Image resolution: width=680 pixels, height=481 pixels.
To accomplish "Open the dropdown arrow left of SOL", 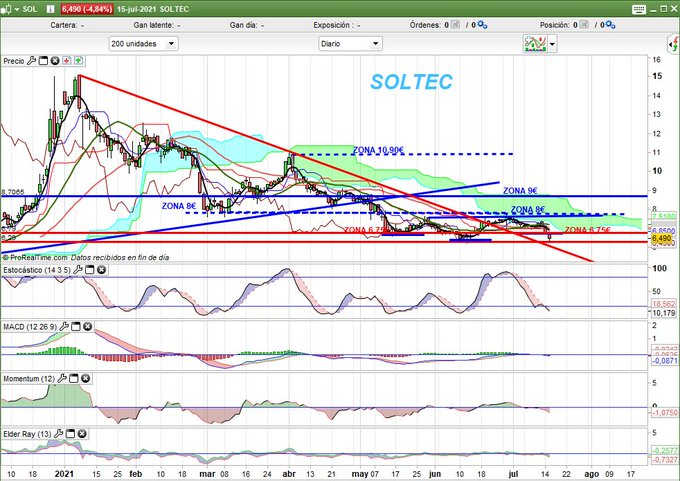I will tap(17, 9).
